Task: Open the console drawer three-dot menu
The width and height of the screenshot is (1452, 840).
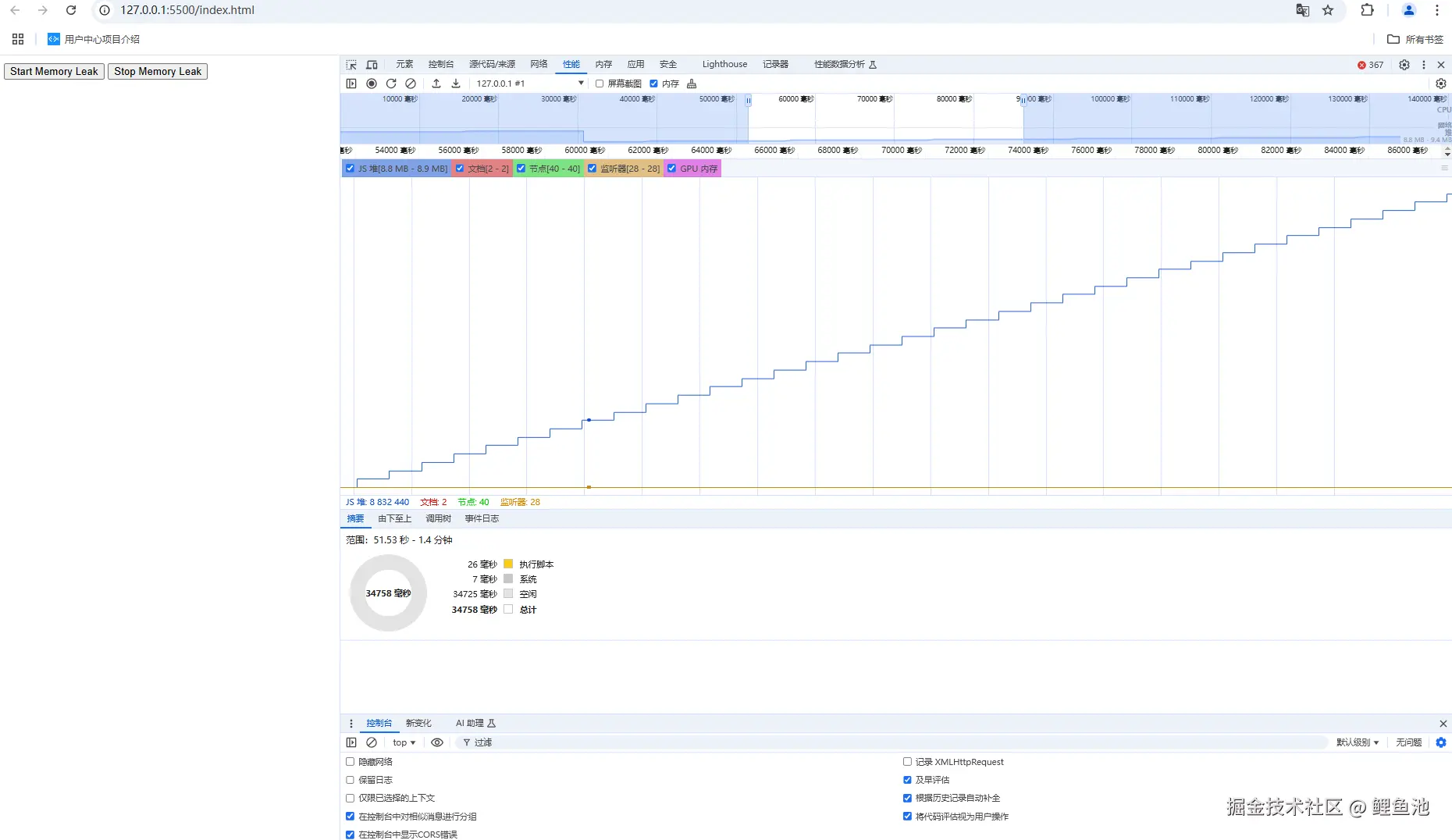Action: [x=351, y=724]
